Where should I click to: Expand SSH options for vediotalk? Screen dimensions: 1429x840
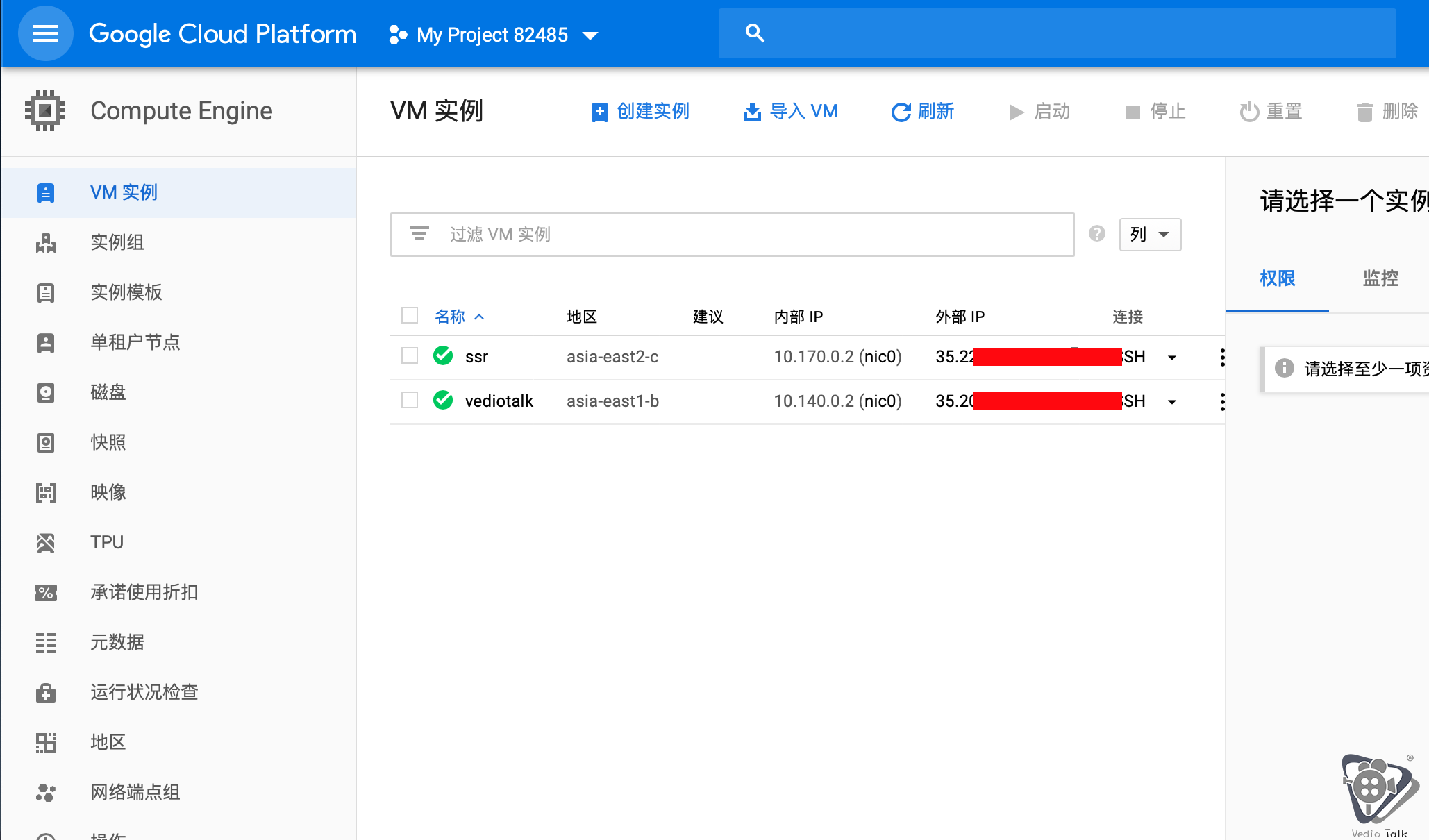tap(1172, 402)
